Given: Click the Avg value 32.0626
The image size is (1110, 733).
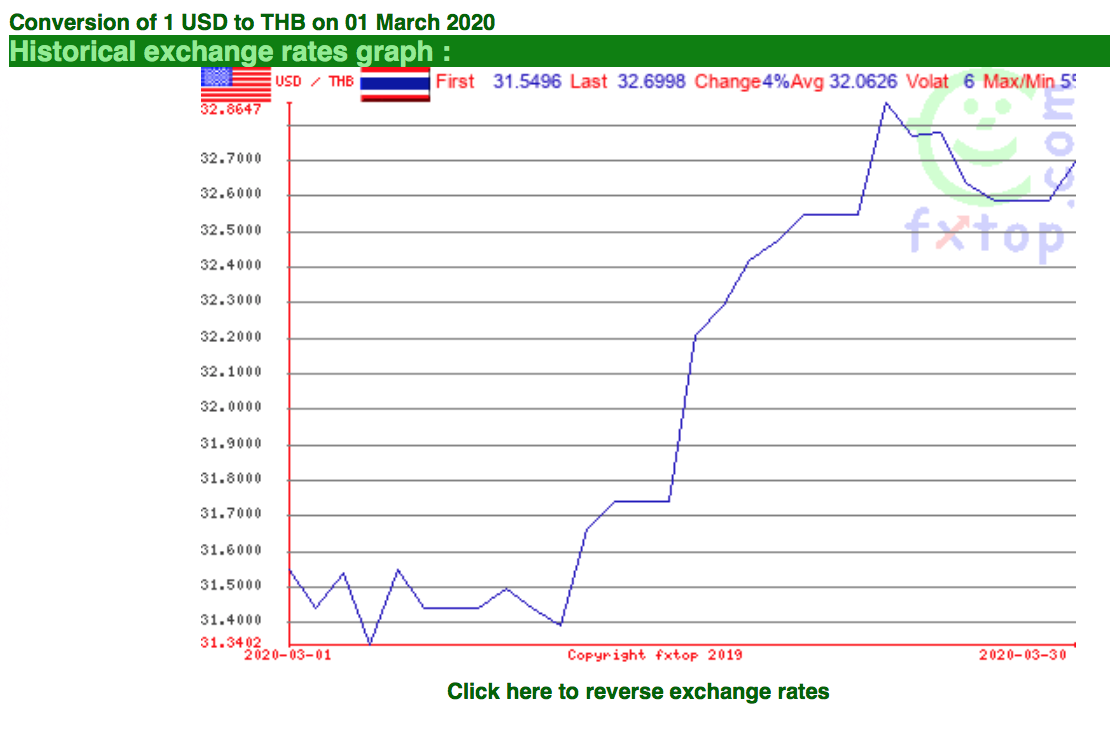Looking at the screenshot, I should tap(863, 81).
